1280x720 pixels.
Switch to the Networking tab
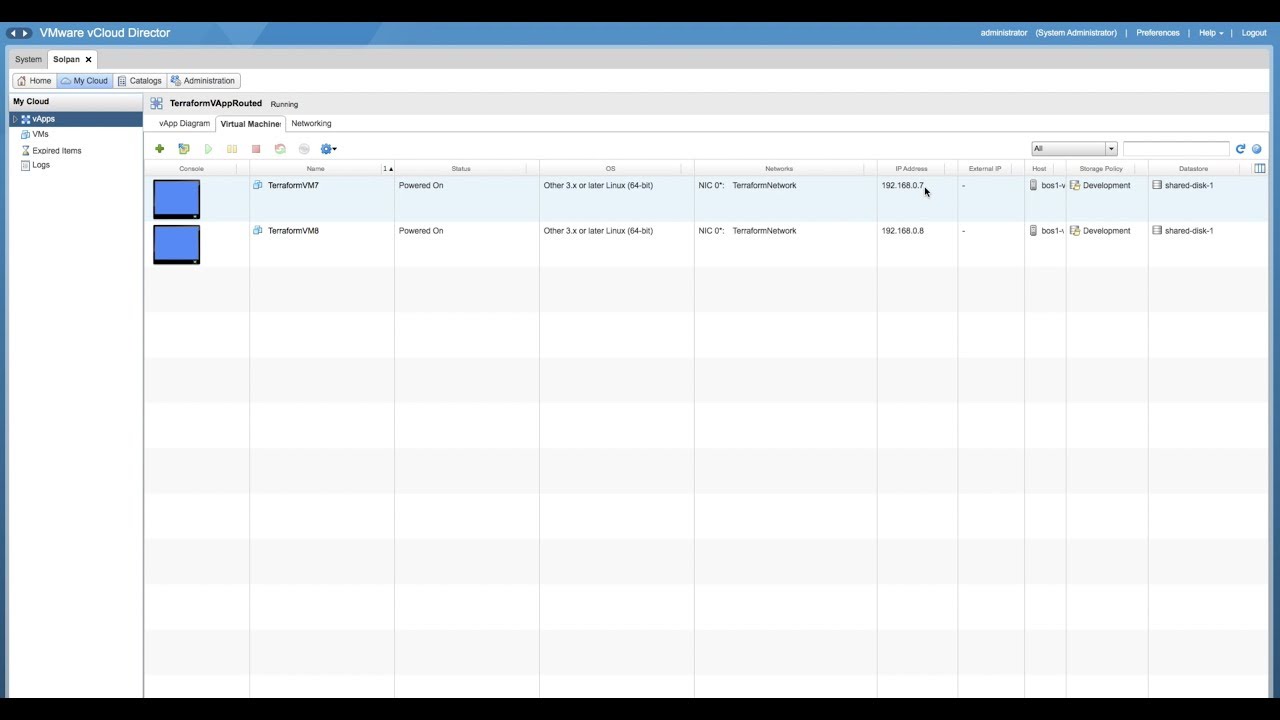tap(311, 123)
